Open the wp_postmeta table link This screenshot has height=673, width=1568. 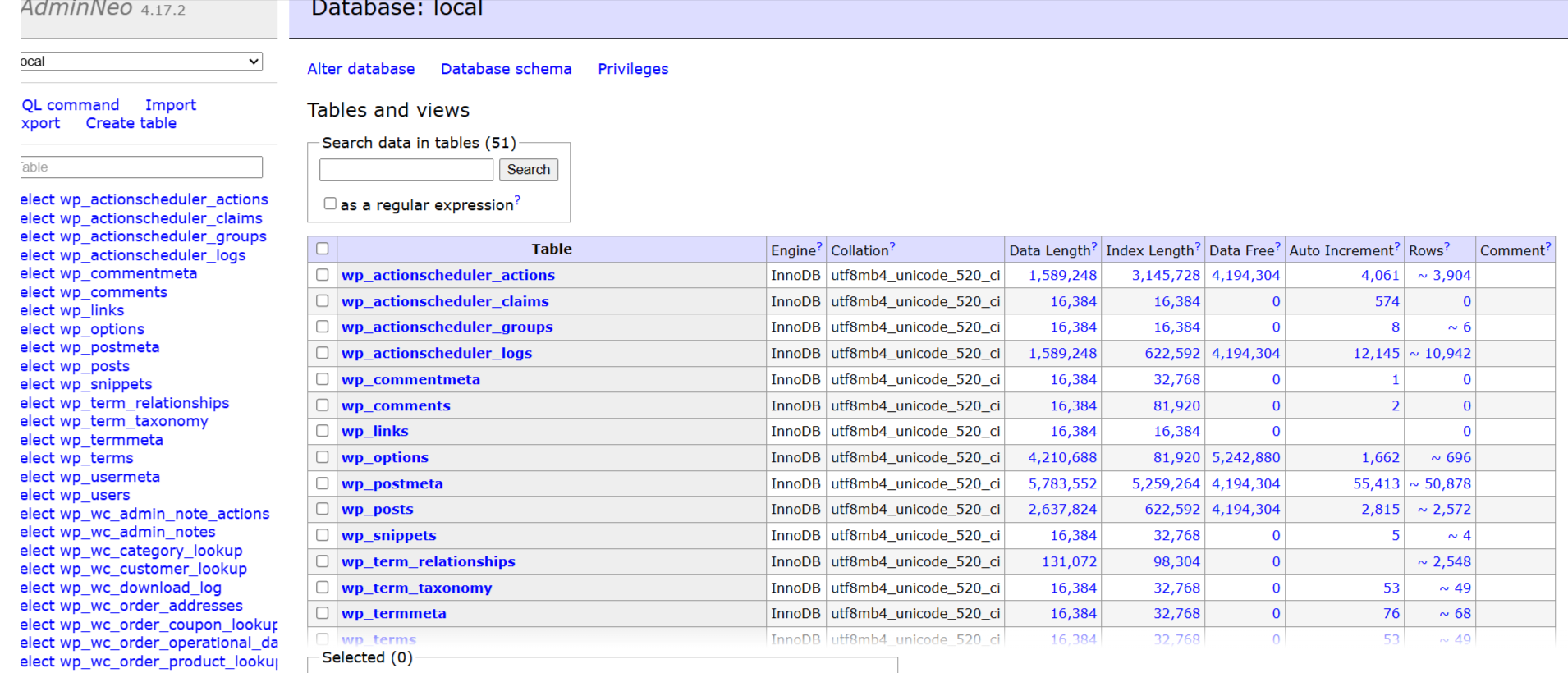(392, 483)
